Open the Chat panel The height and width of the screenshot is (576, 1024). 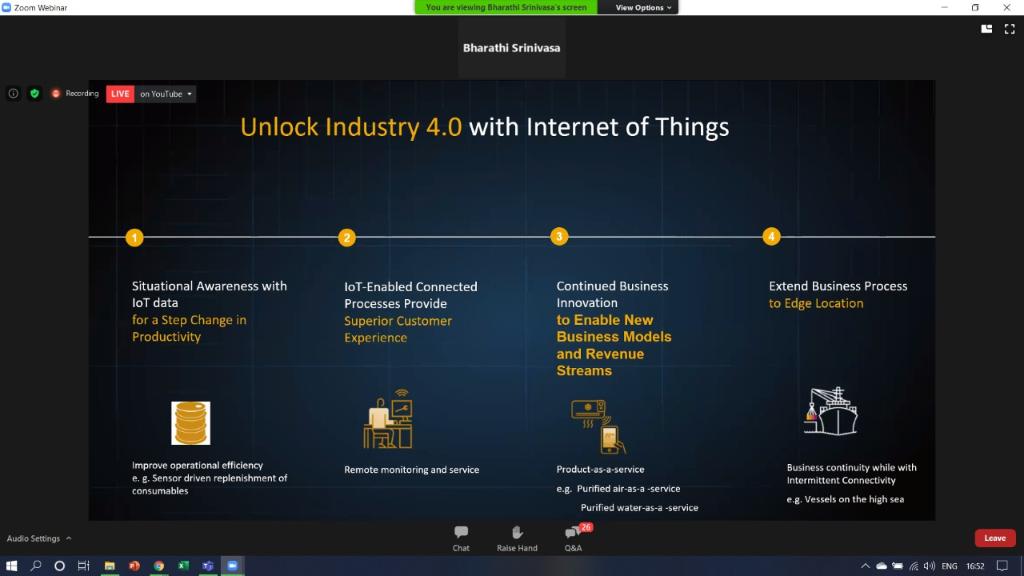[x=461, y=538]
